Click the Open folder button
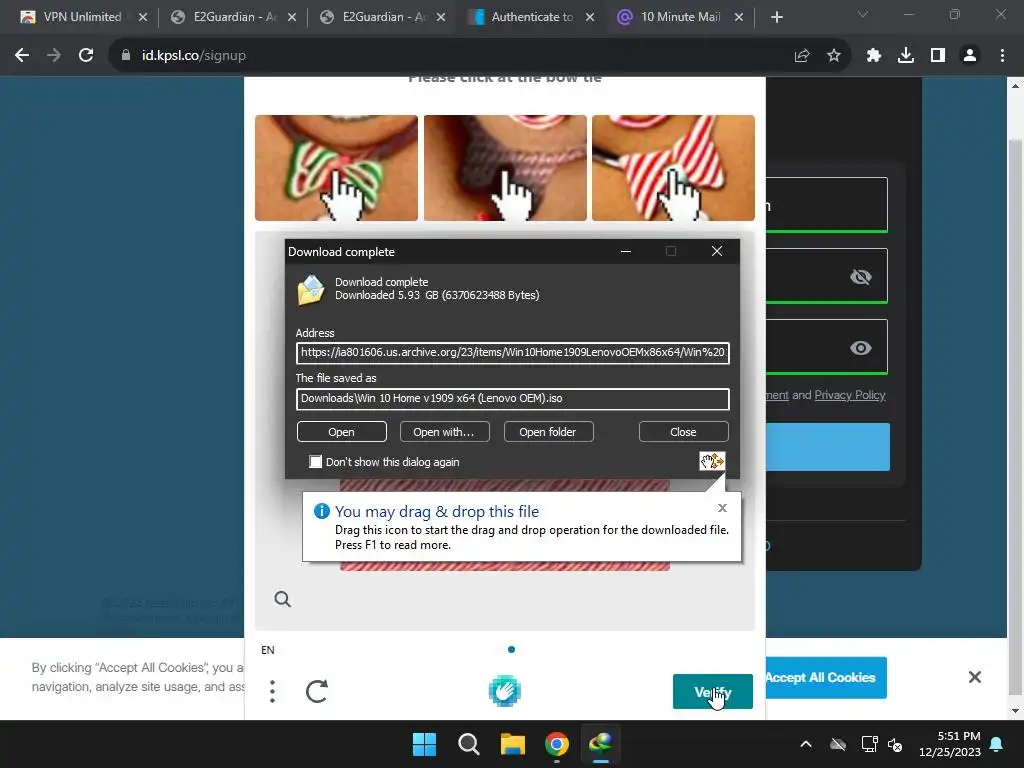Viewport: 1024px width, 768px height. pos(548,432)
